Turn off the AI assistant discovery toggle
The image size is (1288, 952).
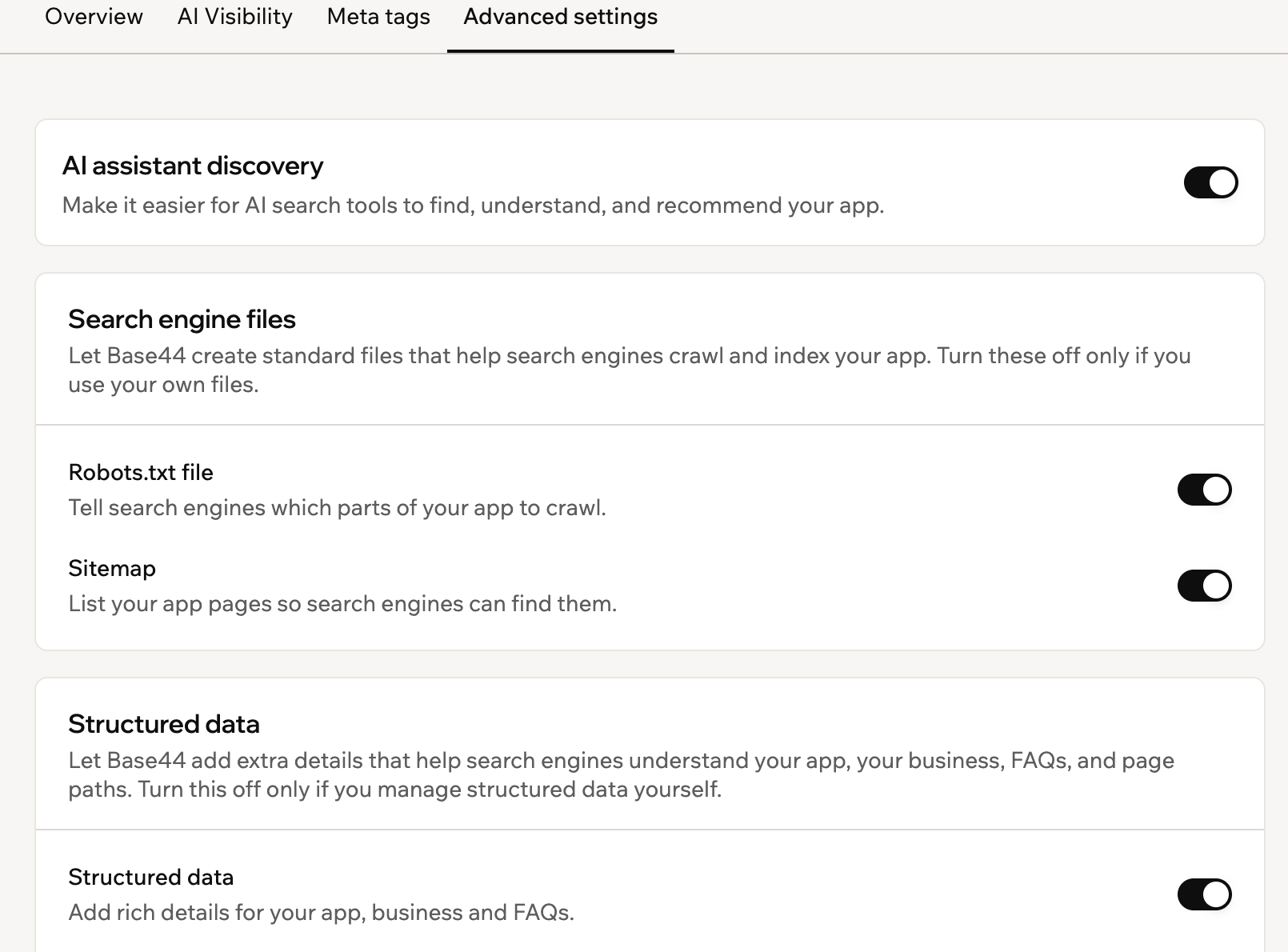pyautogui.click(x=1210, y=182)
